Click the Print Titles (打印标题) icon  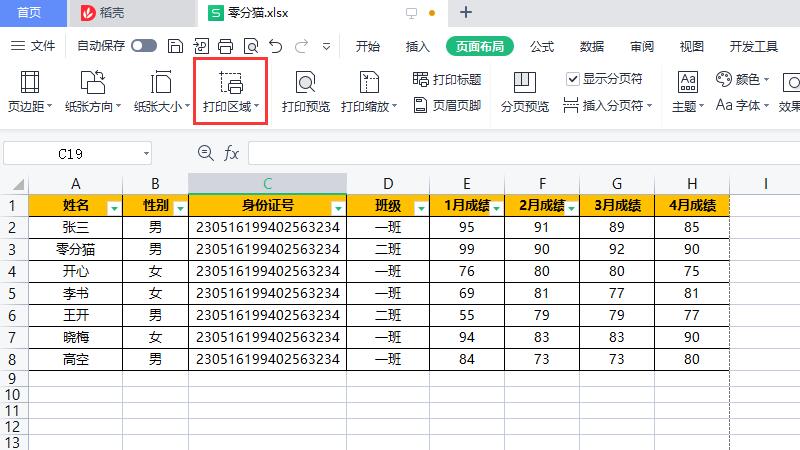pos(446,79)
